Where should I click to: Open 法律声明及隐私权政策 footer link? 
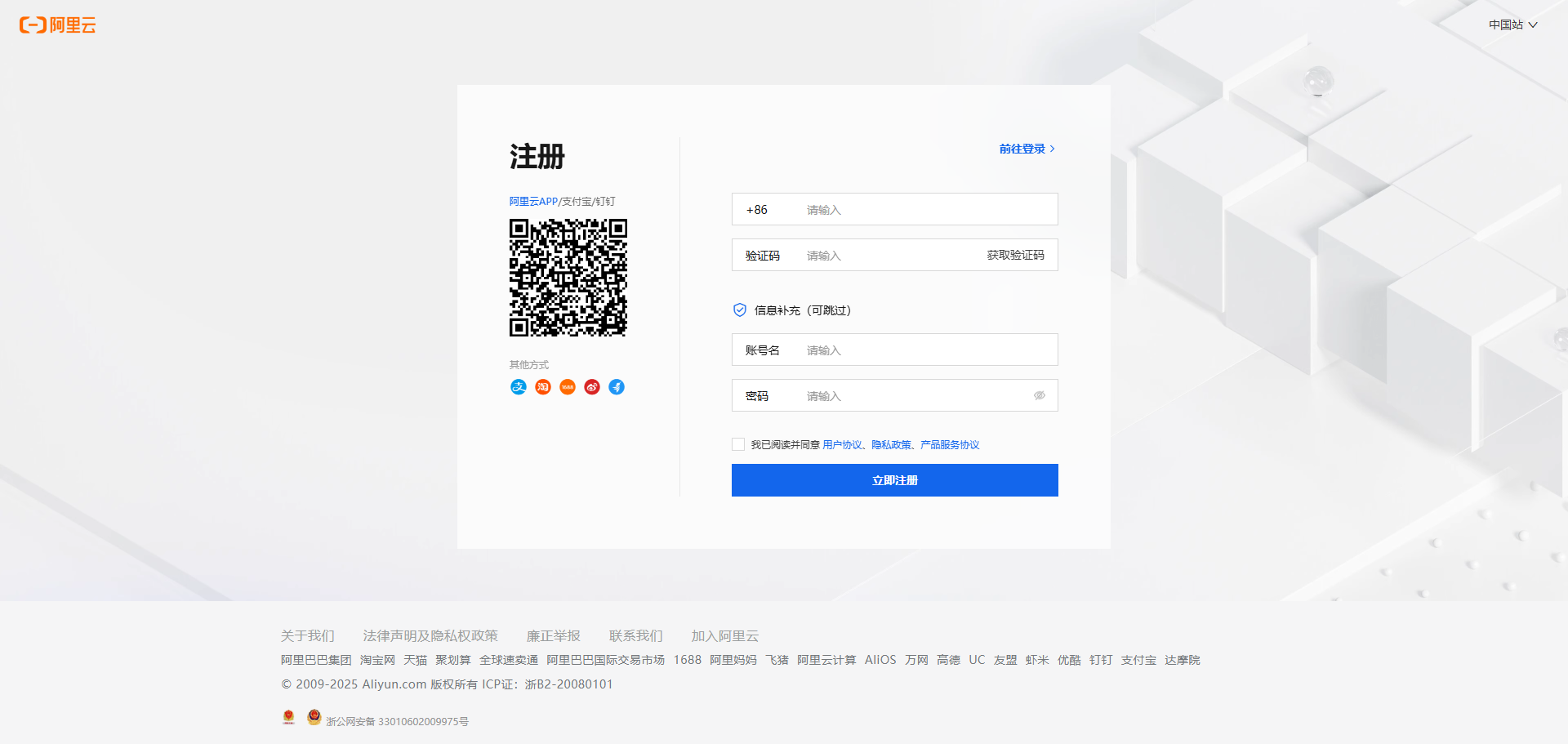[x=430, y=635]
